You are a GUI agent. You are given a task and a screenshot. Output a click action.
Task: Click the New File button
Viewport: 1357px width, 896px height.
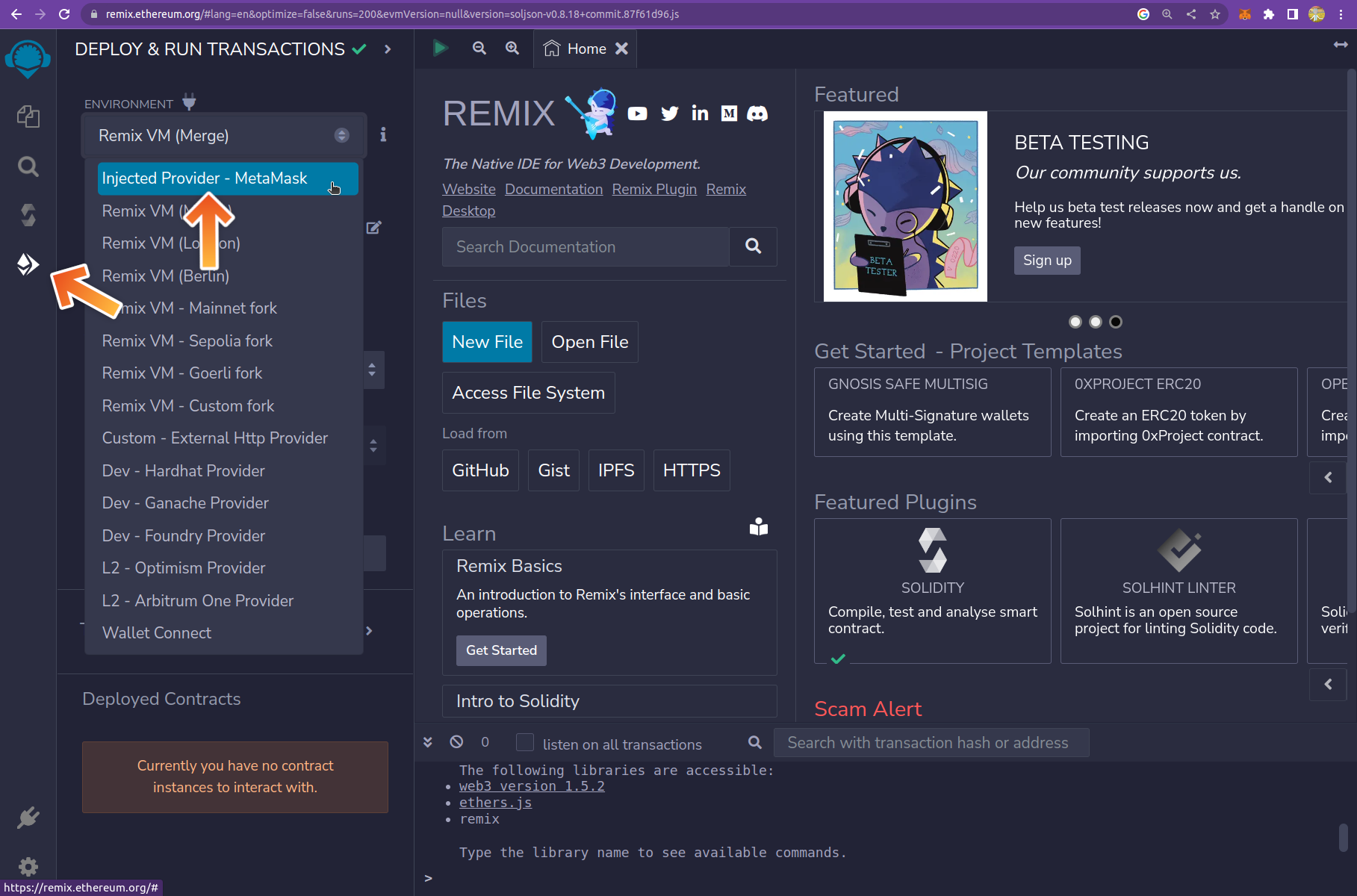pos(487,342)
